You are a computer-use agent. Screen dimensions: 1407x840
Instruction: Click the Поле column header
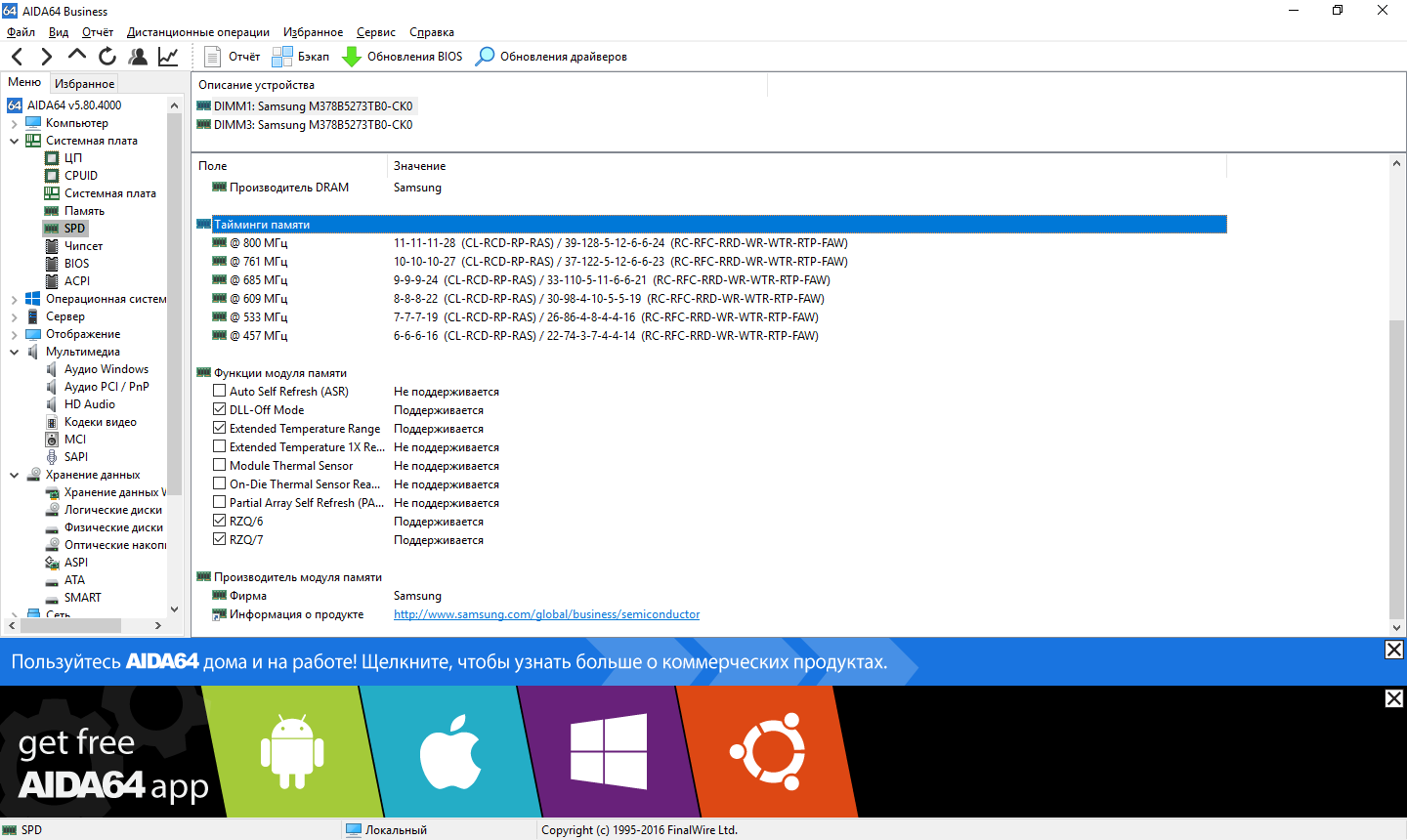pyautogui.click(x=290, y=166)
